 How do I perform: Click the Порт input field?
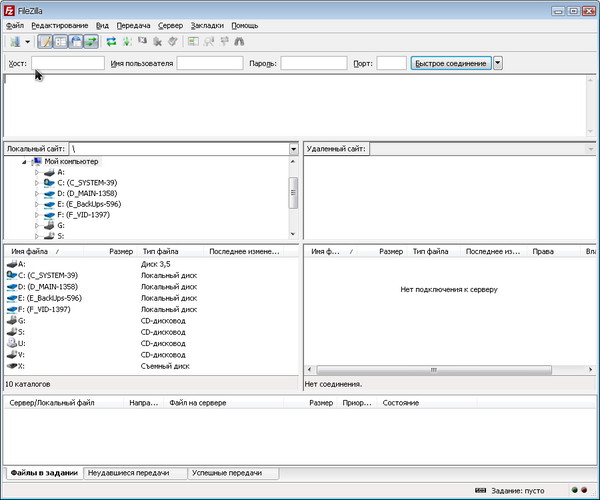point(391,63)
